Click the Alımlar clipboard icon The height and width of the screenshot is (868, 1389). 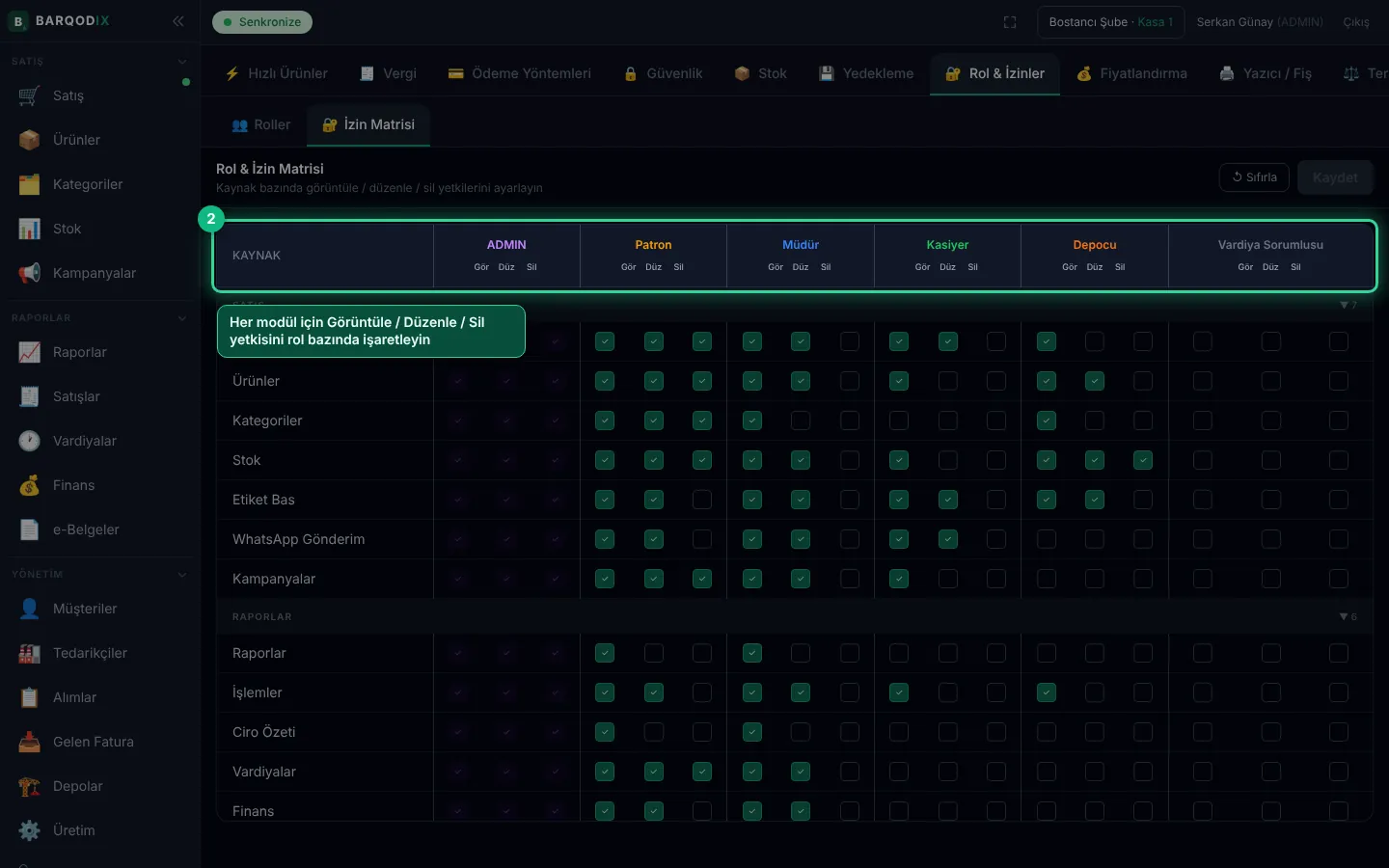click(x=30, y=697)
